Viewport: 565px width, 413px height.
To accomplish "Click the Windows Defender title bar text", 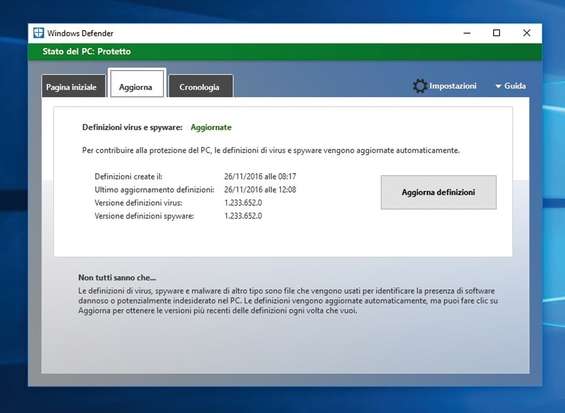I will [x=80, y=33].
